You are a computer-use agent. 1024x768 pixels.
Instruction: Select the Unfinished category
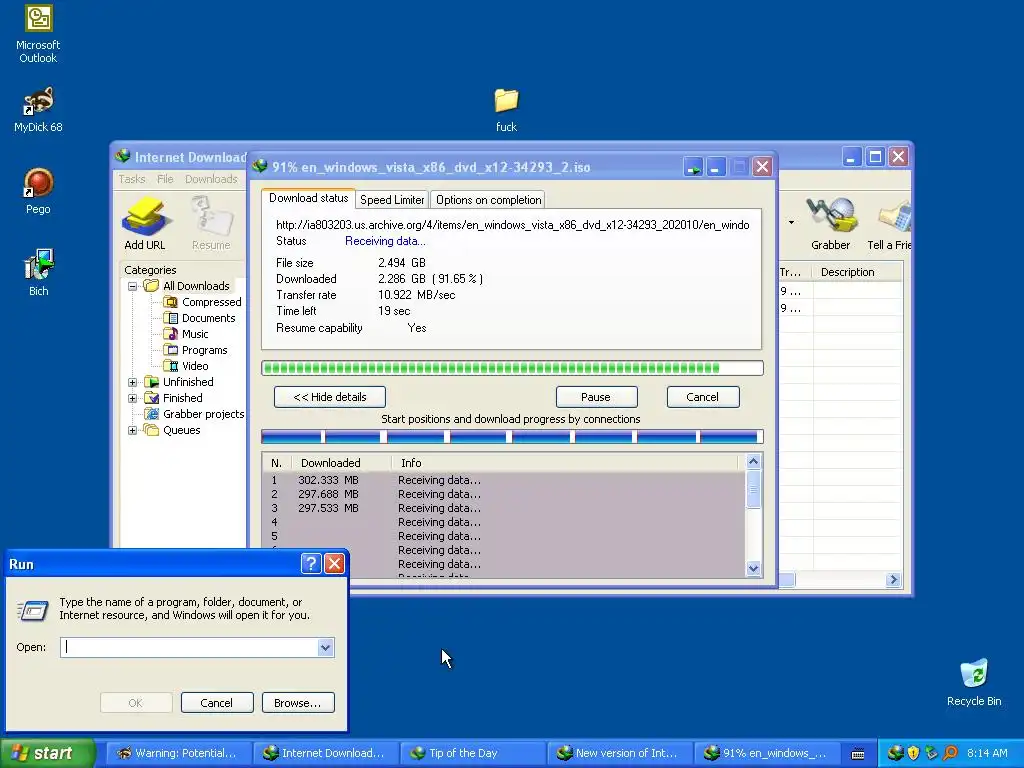[x=188, y=382]
